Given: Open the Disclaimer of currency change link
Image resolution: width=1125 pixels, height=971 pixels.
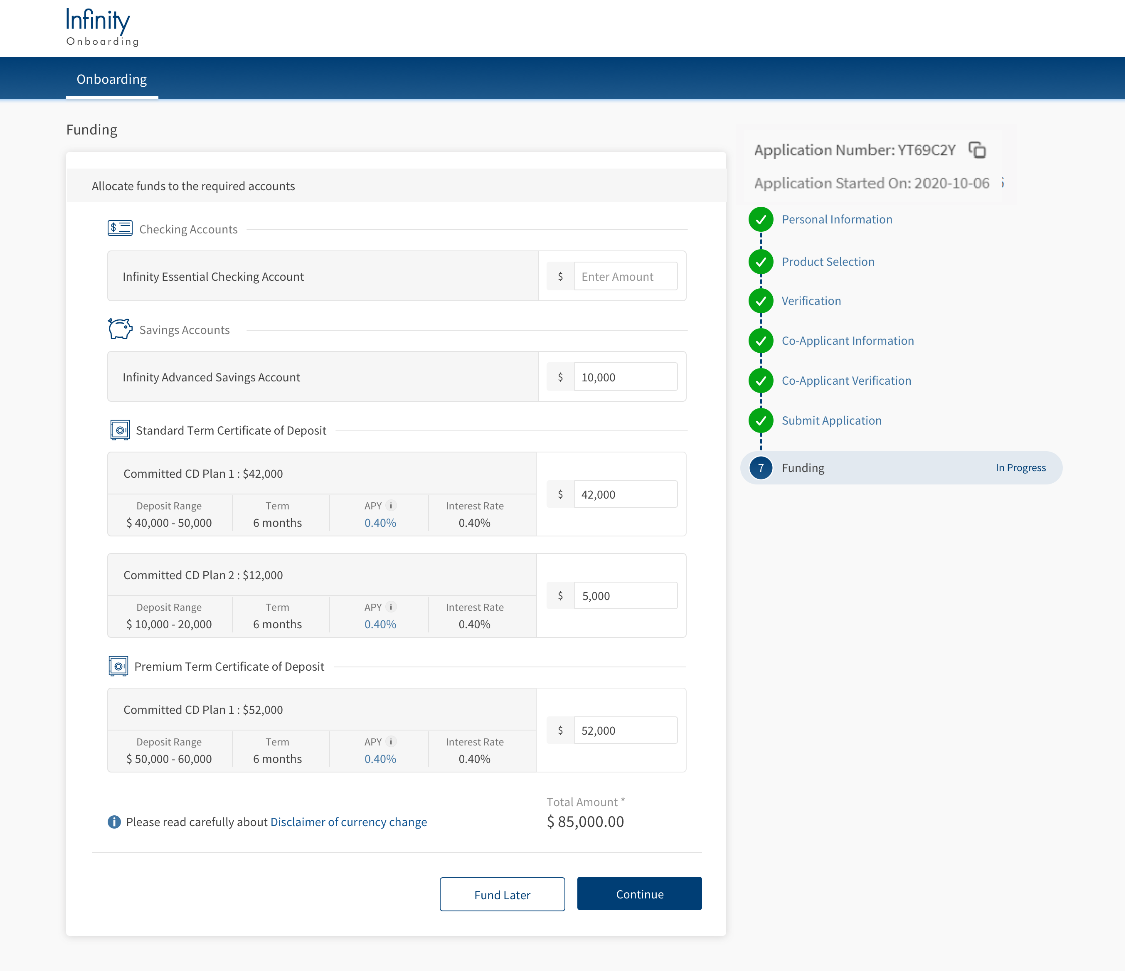Looking at the screenshot, I should click(348, 822).
